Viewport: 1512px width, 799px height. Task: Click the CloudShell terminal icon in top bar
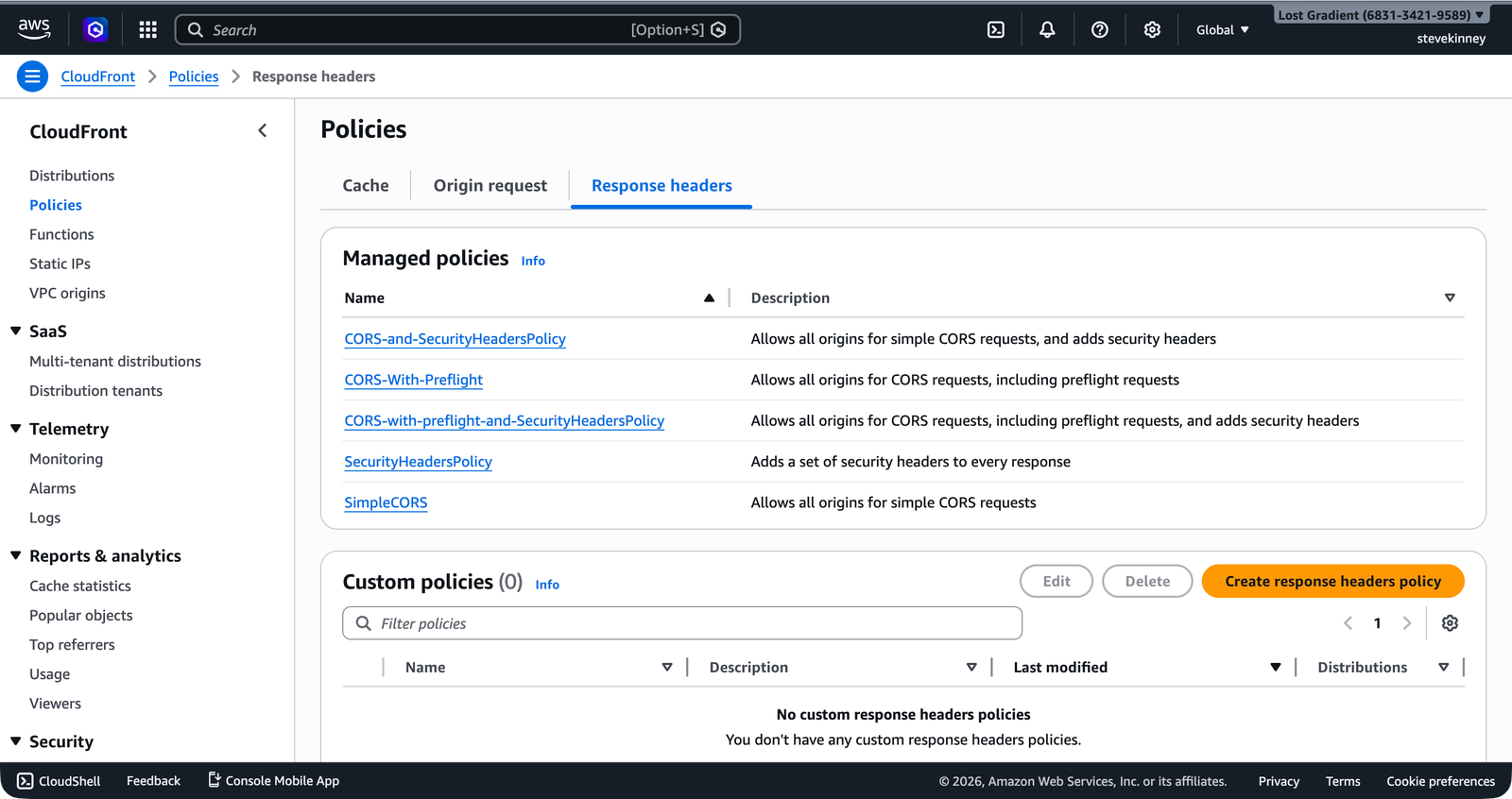tap(996, 30)
